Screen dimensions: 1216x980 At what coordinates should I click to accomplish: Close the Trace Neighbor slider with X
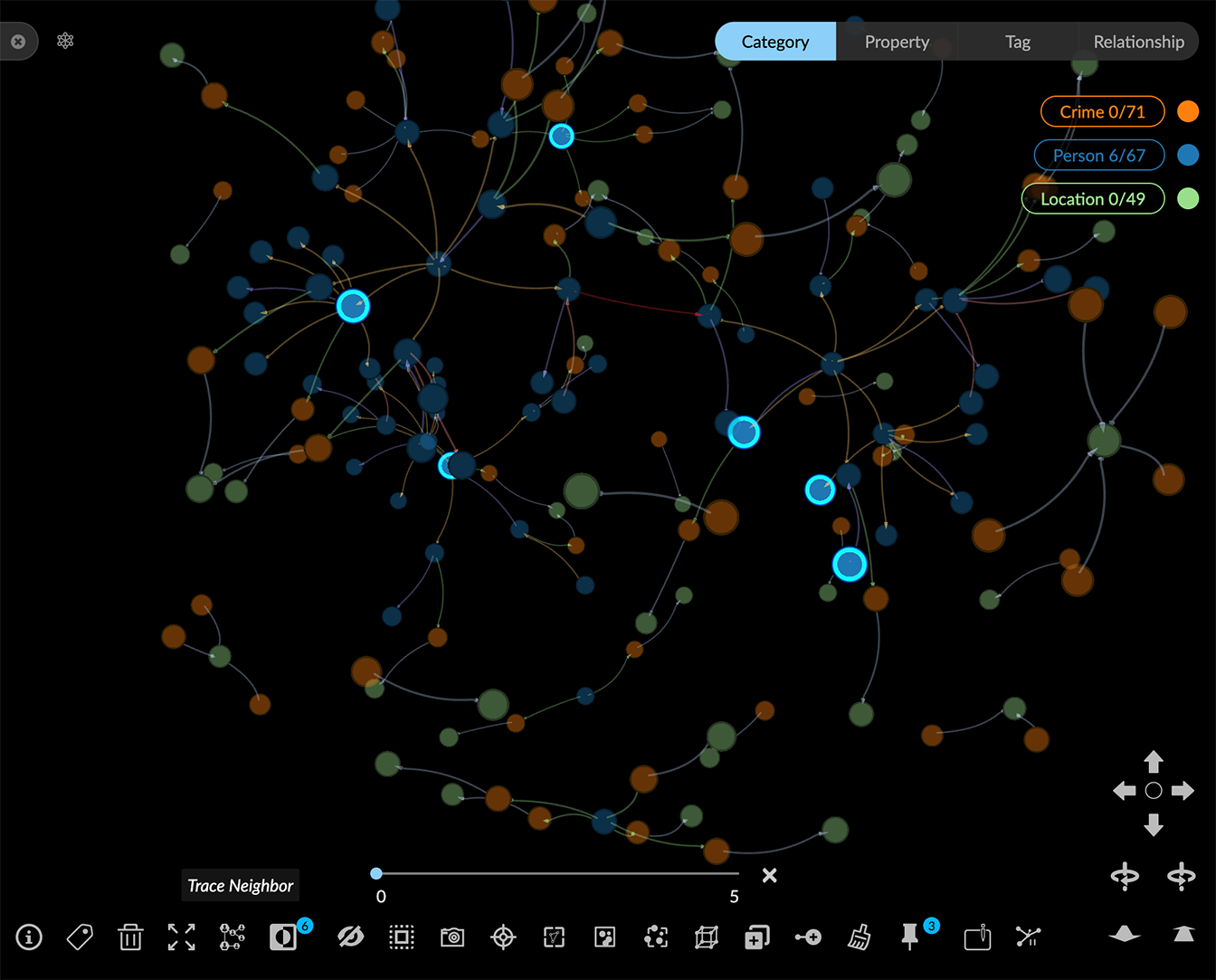(x=769, y=875)
